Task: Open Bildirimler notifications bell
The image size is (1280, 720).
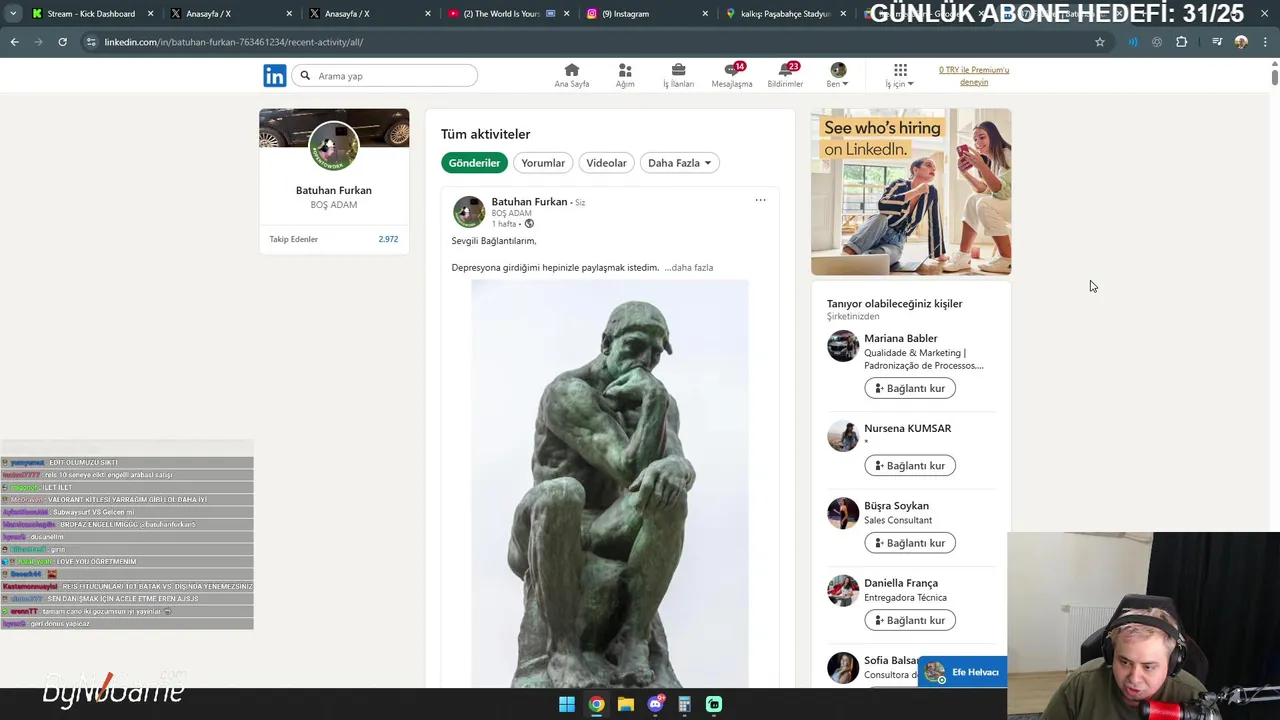Action: point(785,76)
